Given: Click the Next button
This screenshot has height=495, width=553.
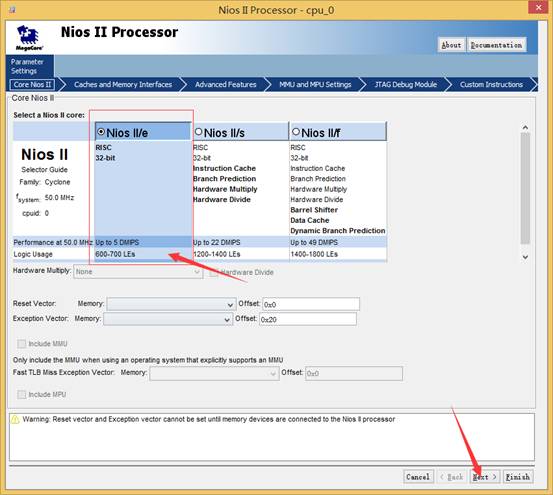Looking at the screenshot, I should tap(485, 477).
